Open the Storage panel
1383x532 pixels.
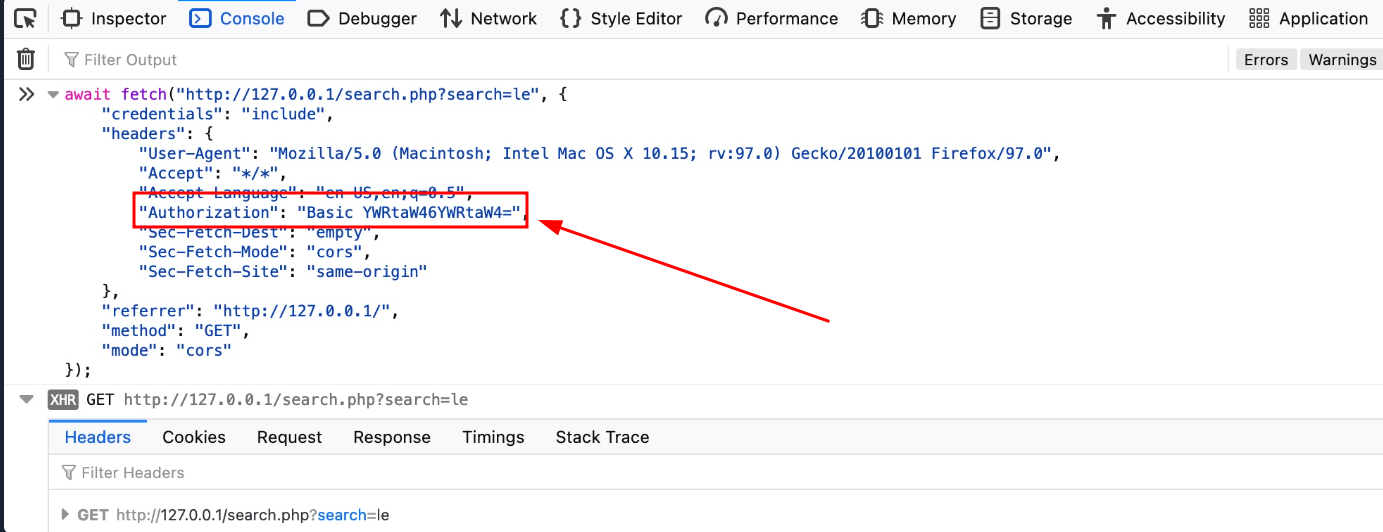1026,18
